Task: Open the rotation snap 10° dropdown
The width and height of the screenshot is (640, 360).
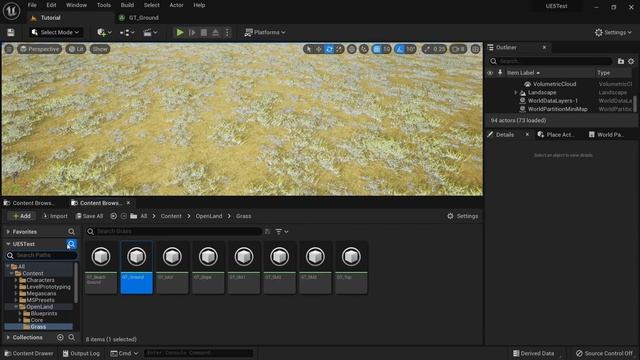Action: [410, 49]
